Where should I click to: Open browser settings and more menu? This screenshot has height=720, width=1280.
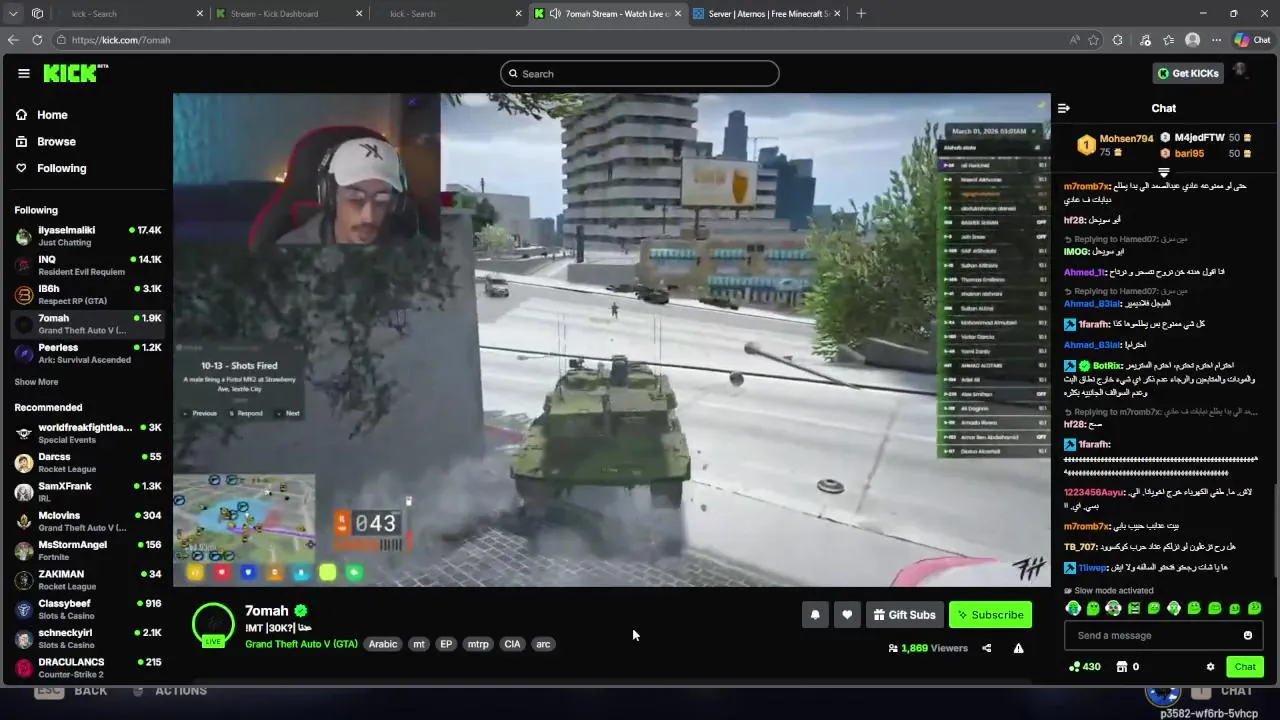pos(1216,40)
